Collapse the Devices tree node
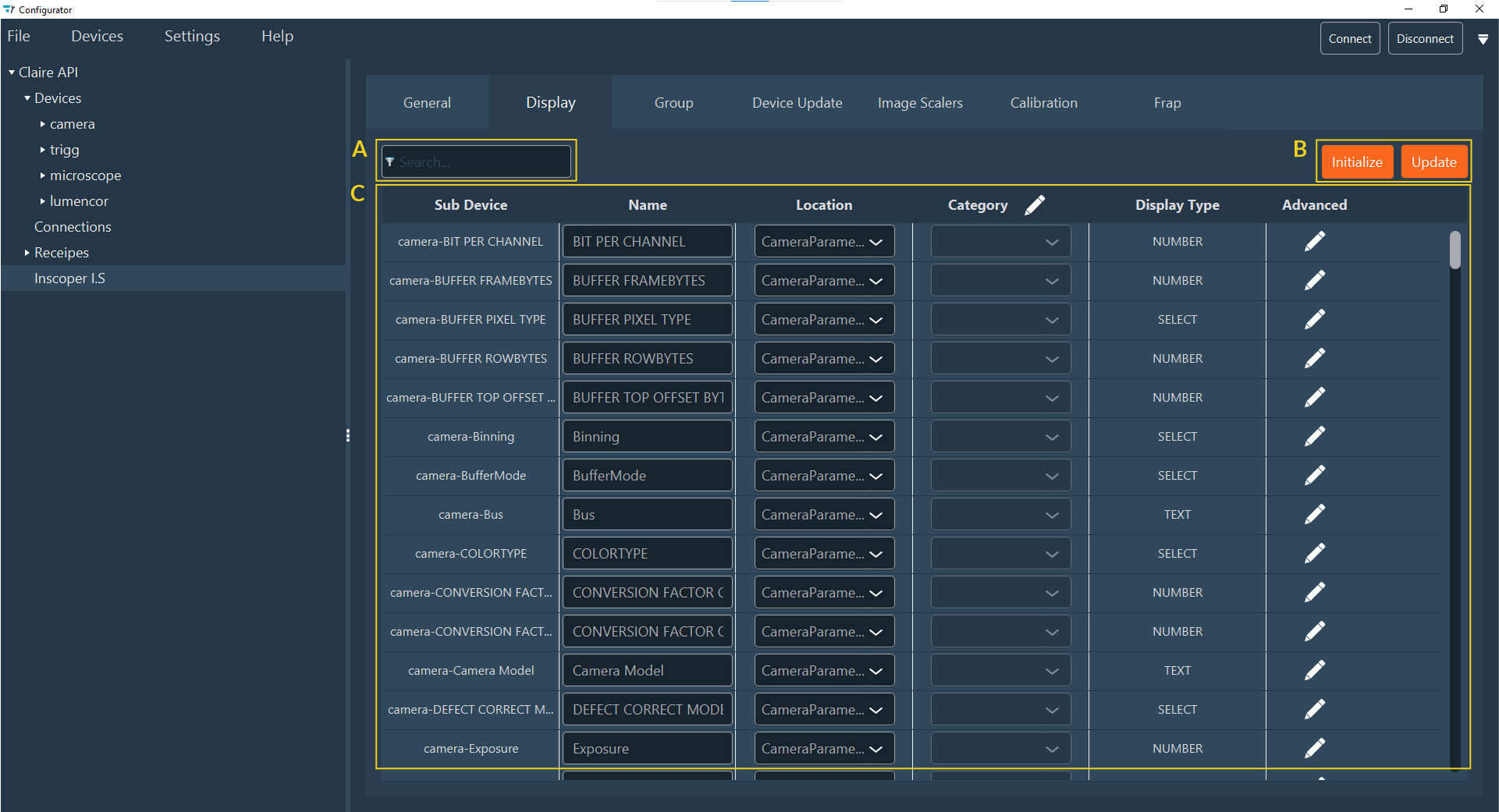This screenshot has width=1499, height=812. (x=26, y=98)
